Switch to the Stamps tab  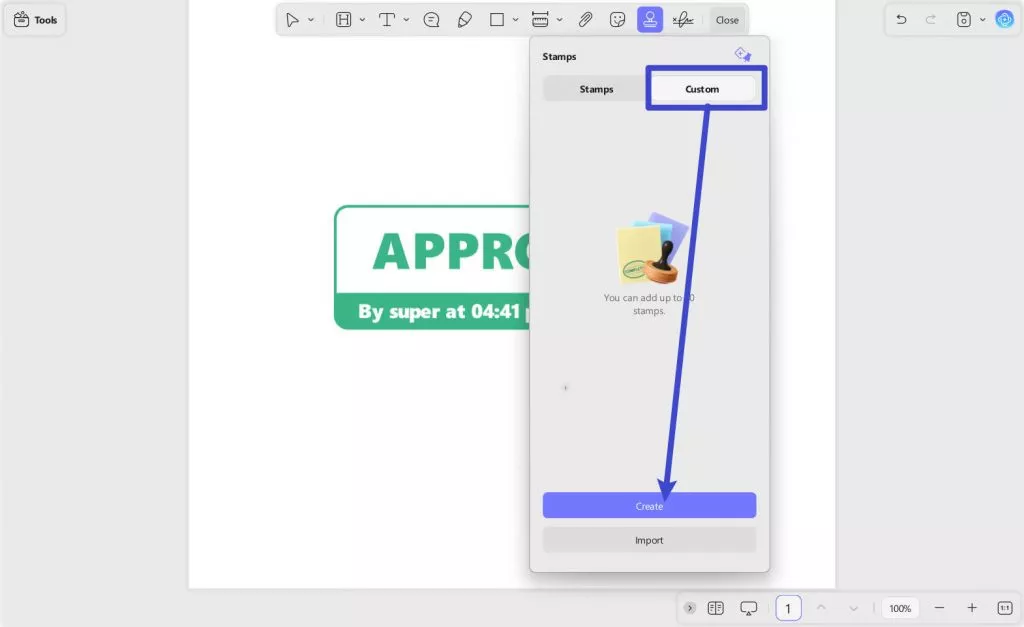(596, 89)
